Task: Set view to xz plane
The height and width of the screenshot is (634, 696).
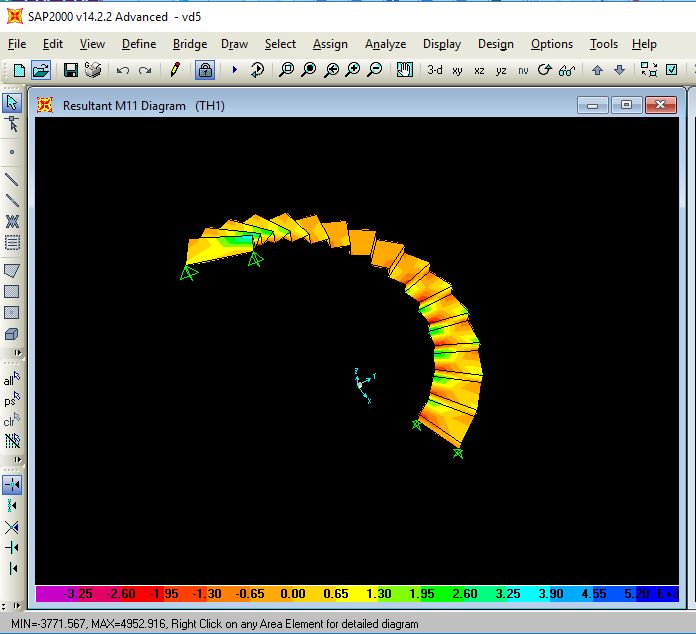Action: coord(479,70)
